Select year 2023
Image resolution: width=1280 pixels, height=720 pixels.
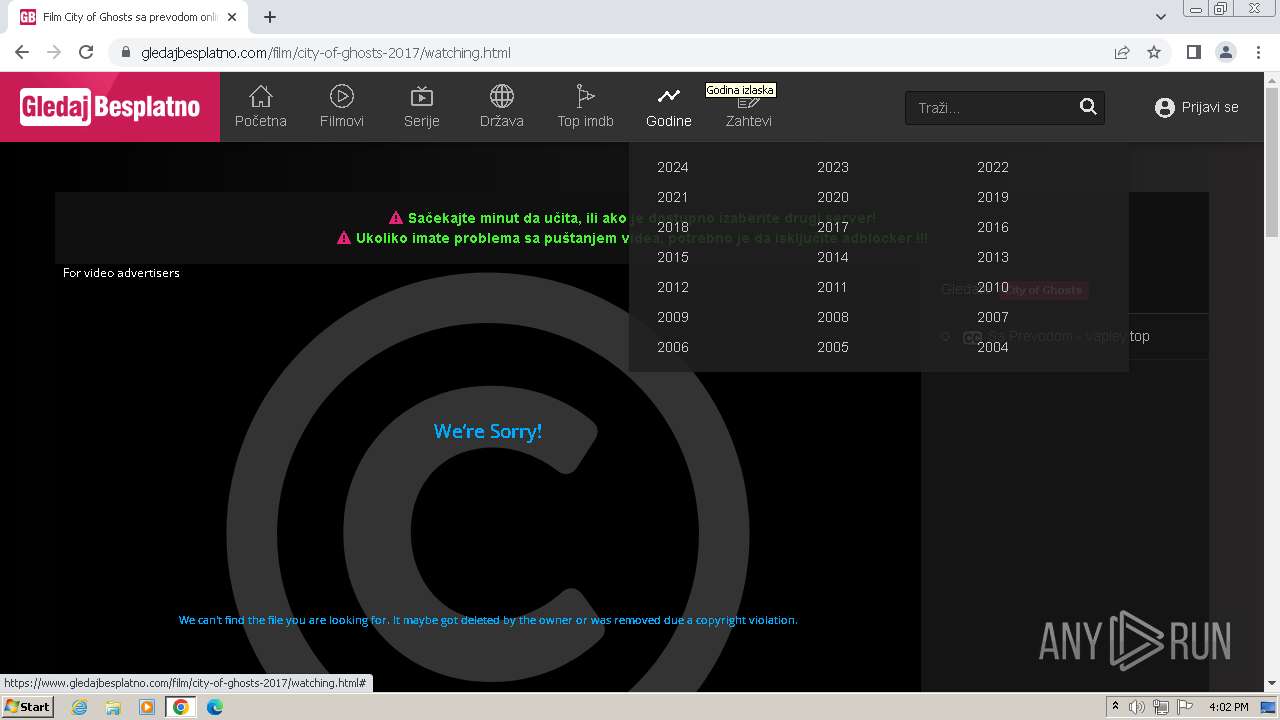click(833, 167)
